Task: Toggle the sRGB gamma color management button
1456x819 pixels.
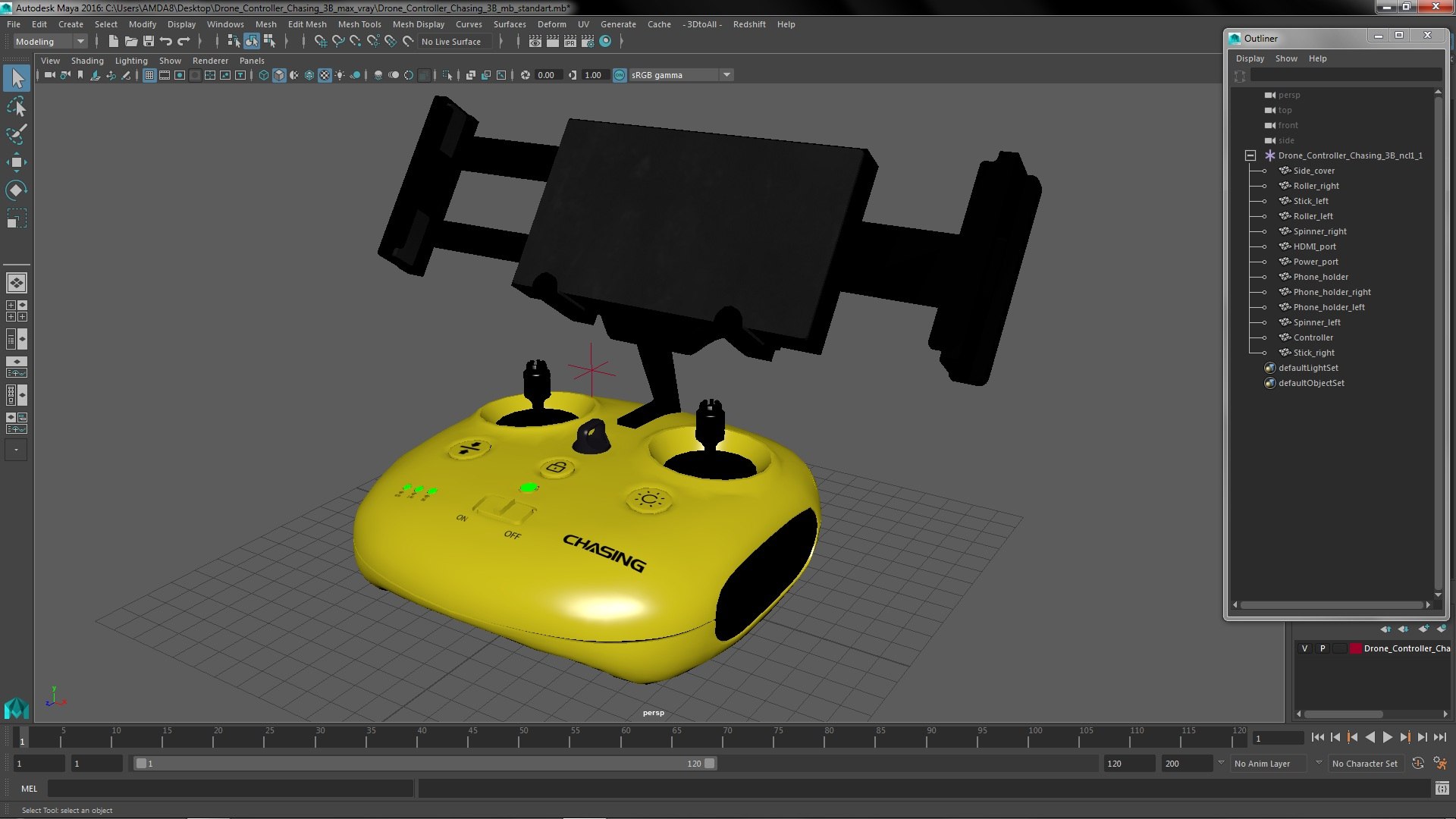Action: 620,75
